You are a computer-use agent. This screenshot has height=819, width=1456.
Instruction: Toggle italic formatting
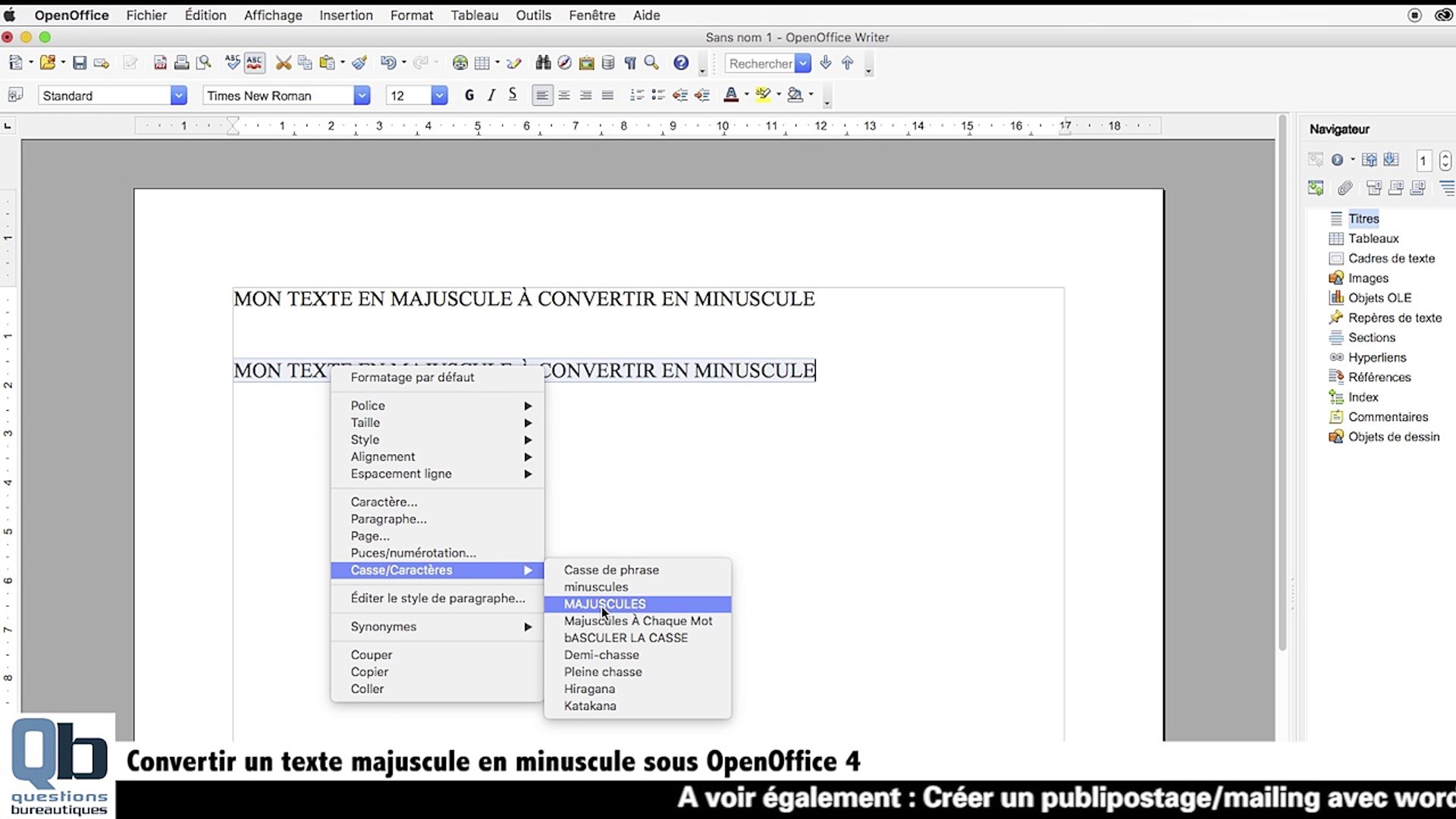[491, 95]
